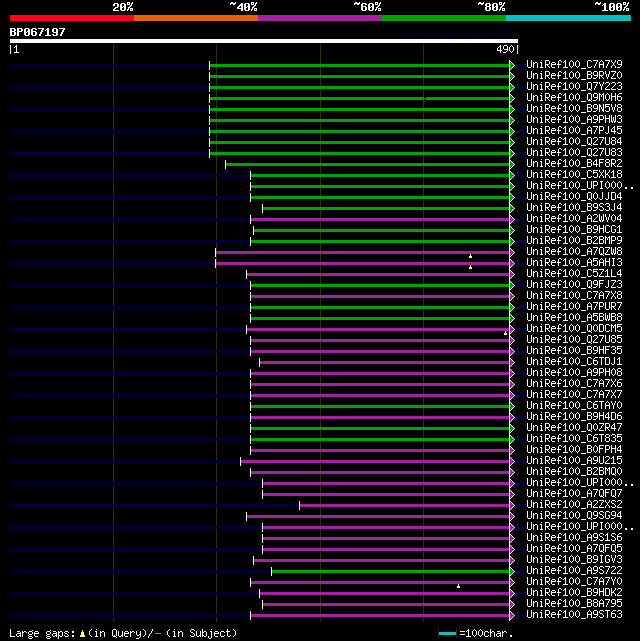Click the white query sequence bar
640x641 pixels.
pyautogui.click(x=264, y=41)
